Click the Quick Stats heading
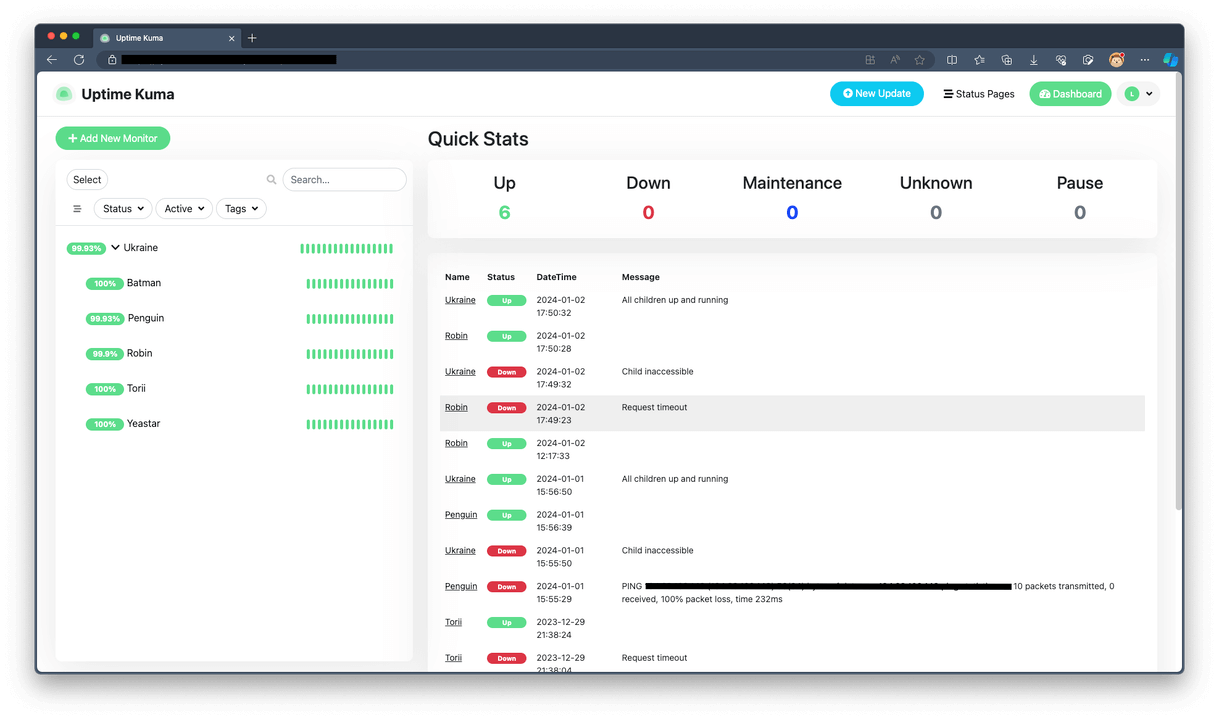The width and height of the screenshot is (1219, 720). pos(478,139)
